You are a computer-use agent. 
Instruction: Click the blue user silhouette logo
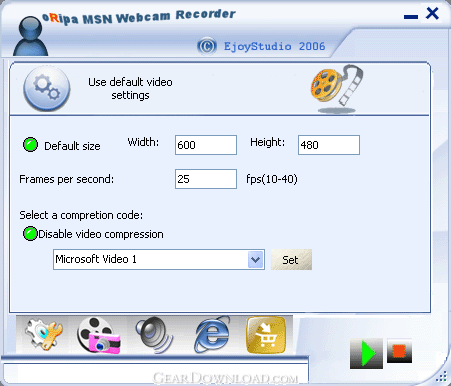pos(30,36)
